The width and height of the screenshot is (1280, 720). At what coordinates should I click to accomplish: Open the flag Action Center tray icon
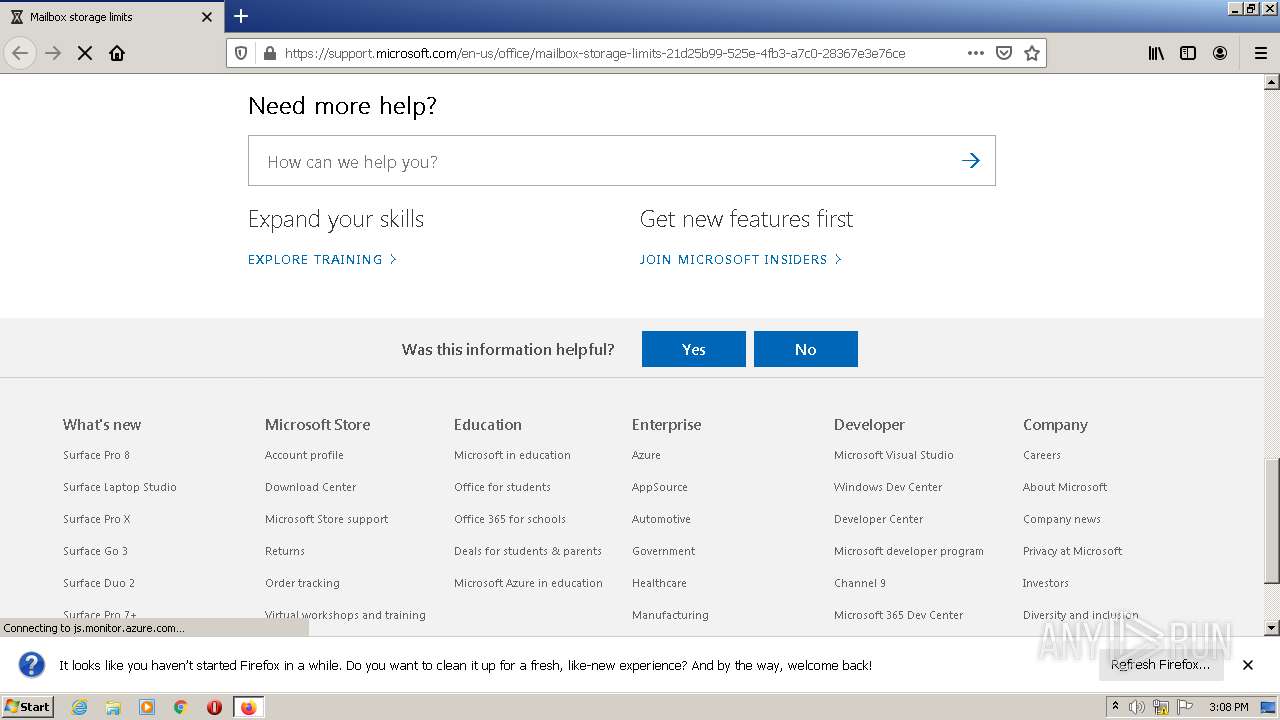pyautogui.click(x=1185, y=707)
